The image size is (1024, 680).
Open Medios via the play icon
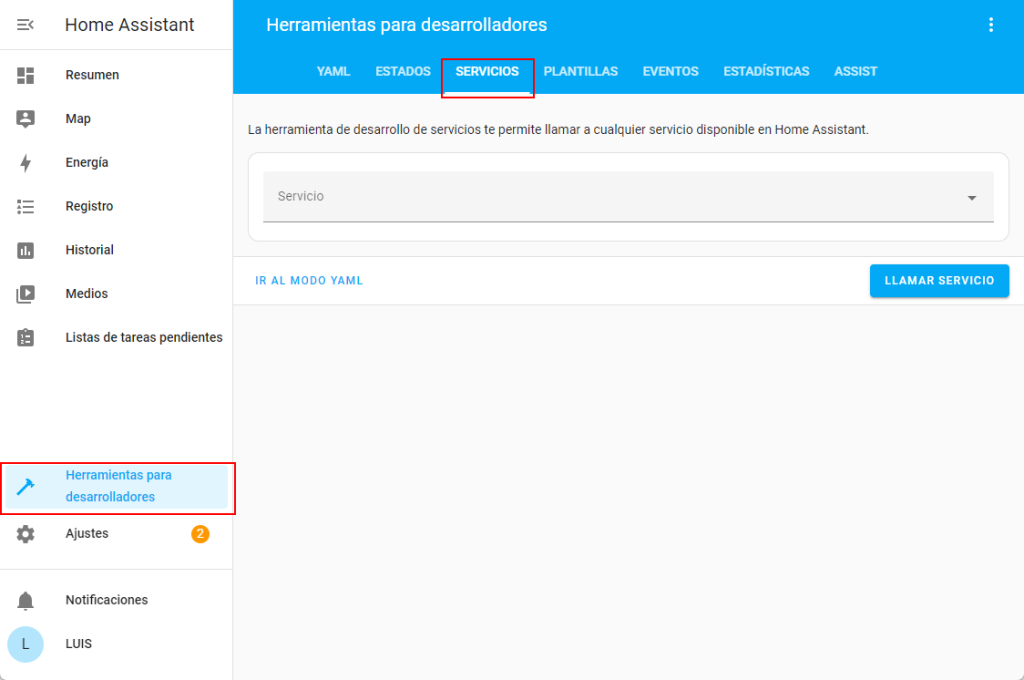26,294
